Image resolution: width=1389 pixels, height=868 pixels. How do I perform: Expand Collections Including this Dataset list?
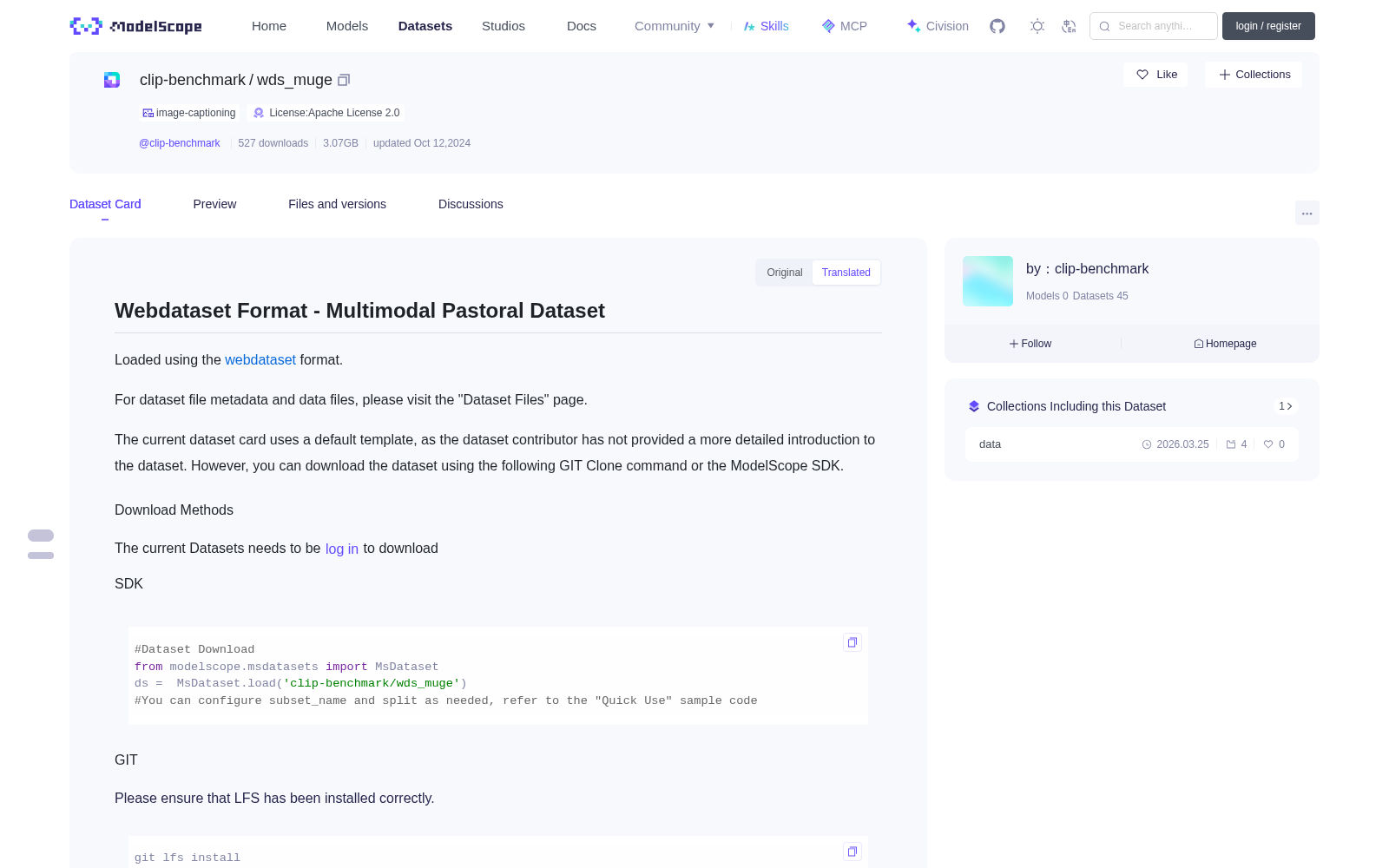pos(1286,406)
